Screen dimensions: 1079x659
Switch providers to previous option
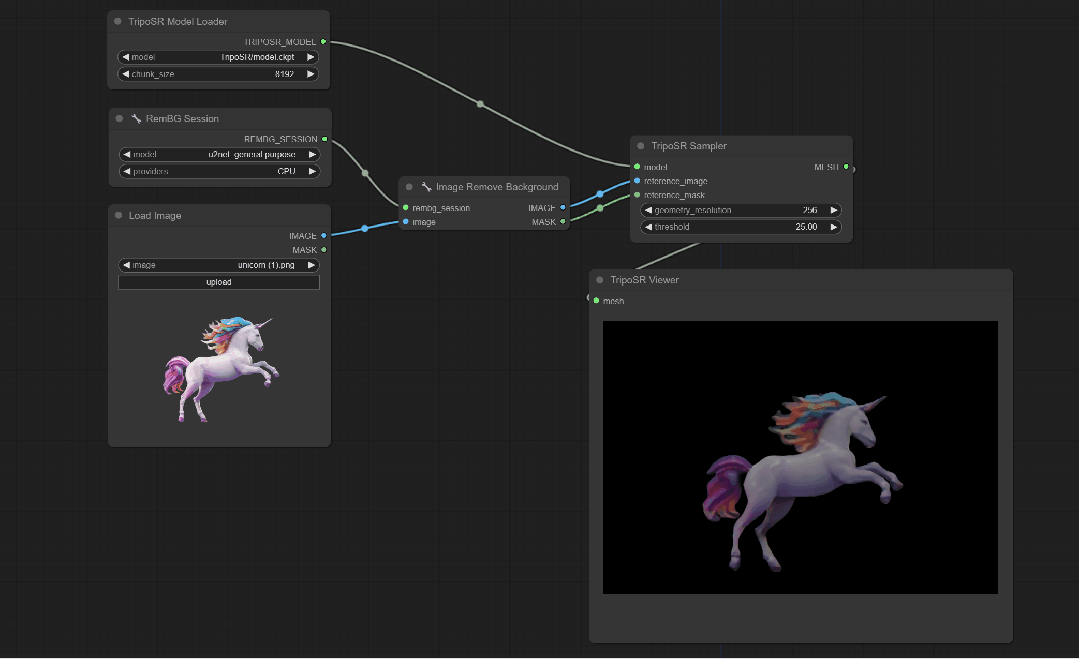[127, 171]
